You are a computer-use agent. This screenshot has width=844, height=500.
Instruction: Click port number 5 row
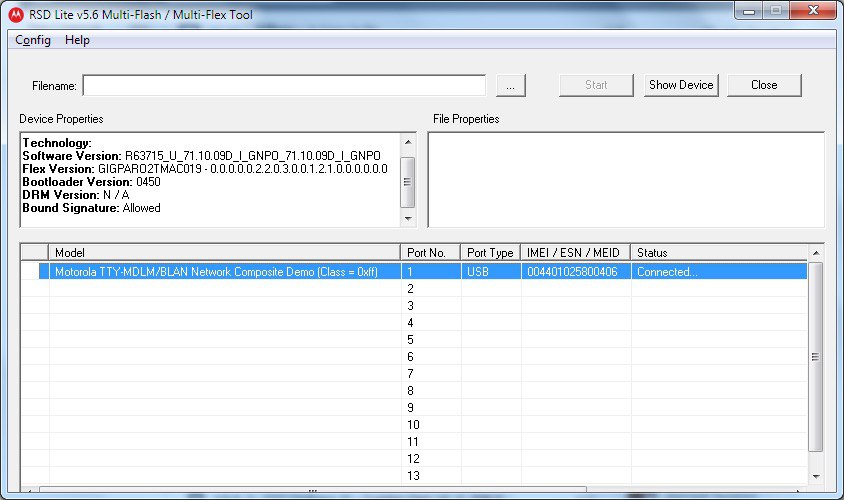tap(414, 340)
